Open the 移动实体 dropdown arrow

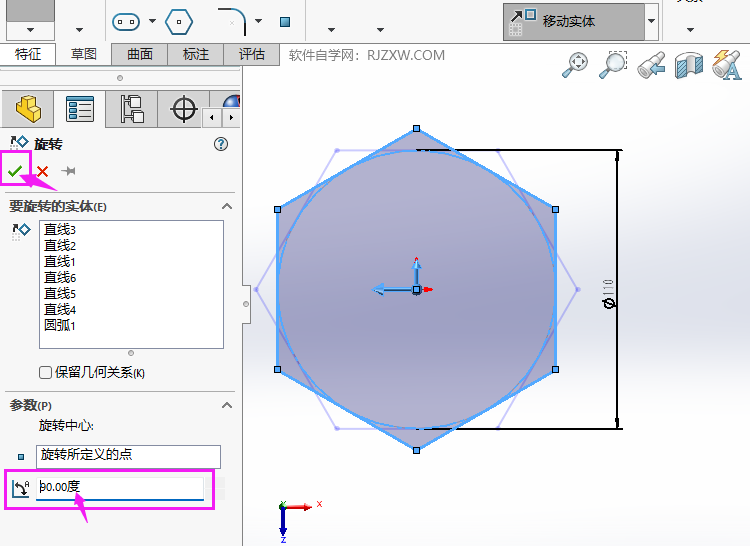(652, 21)
